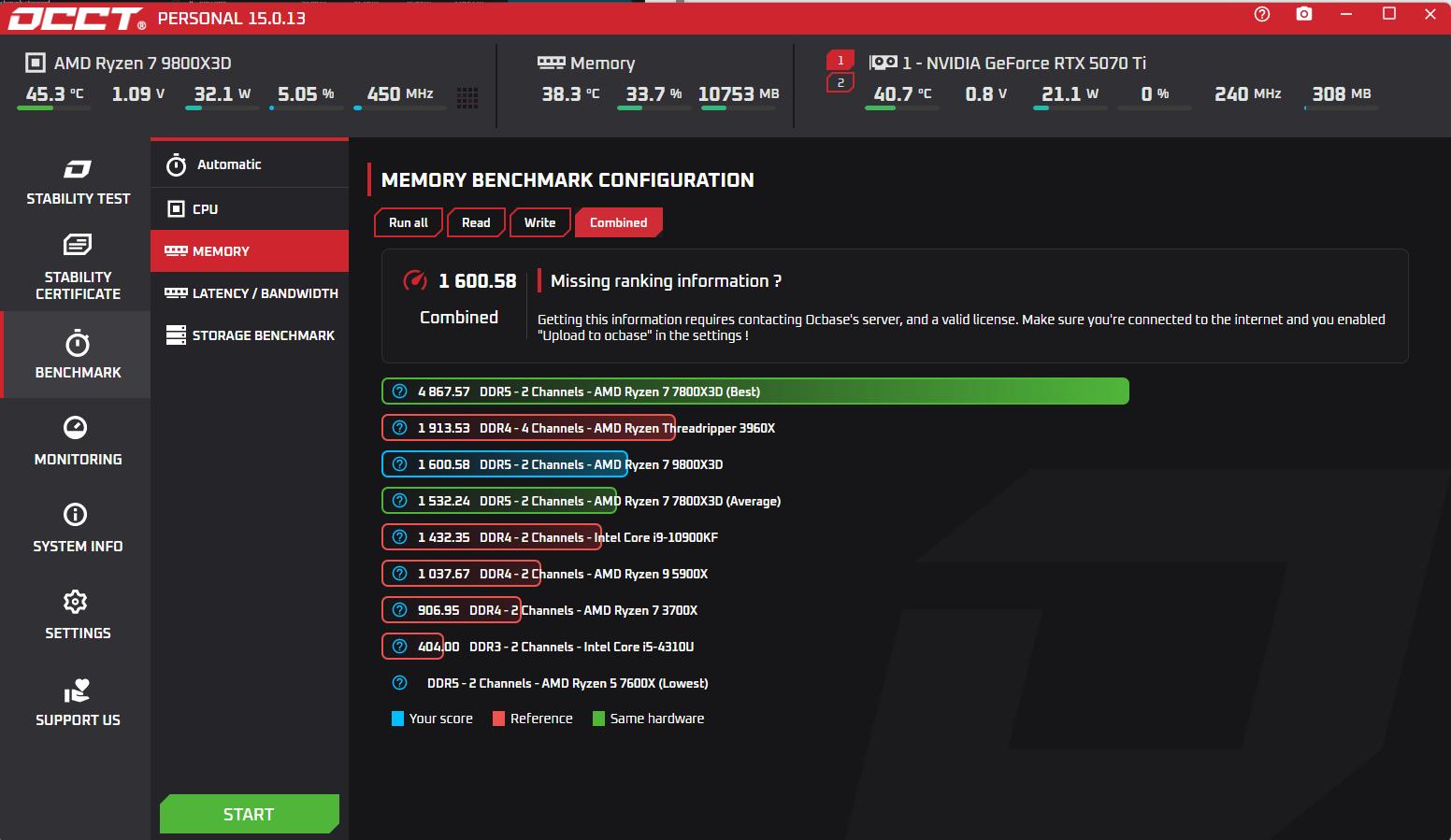Select the Combined benchmark mode
The image size is (1451, 840).
coord(619,222)
